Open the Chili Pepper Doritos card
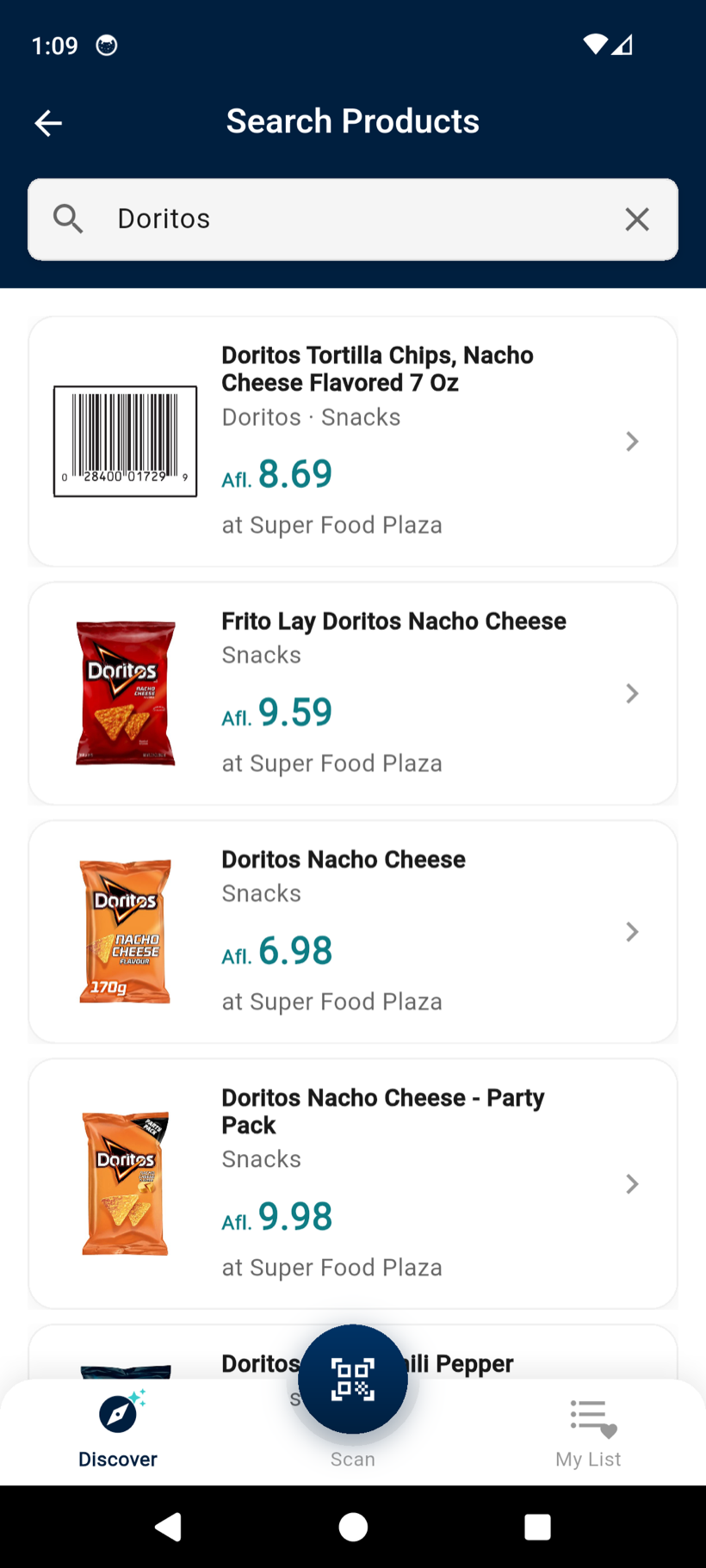Image resolution: width=706 pixels, height=1568 pixels. (x=353, y=1353)
